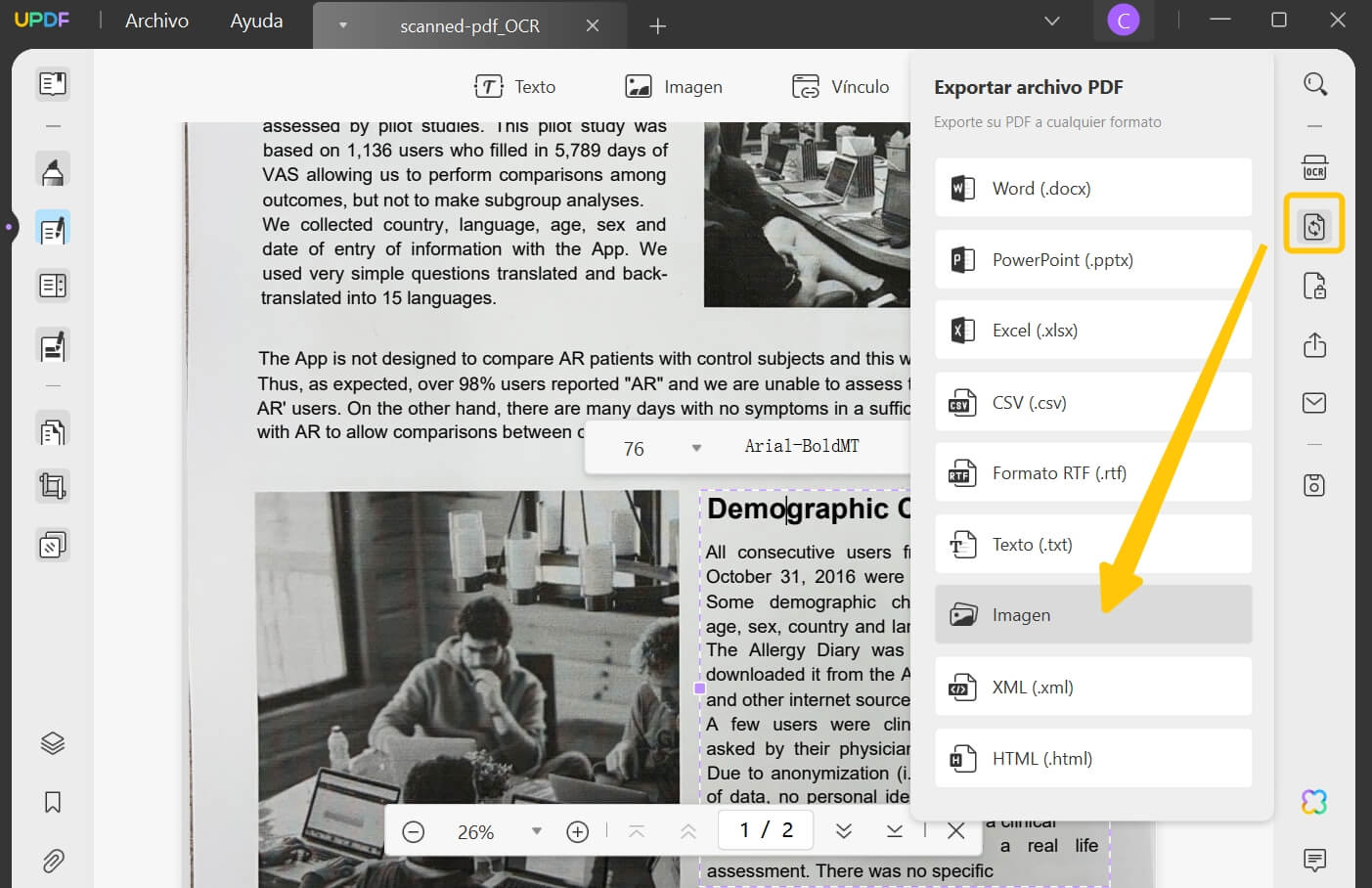Screen dimensions: 1372x888
Task: Open the chevron beside scanned-pdf_OCR tab
Action: click(x=341, y=26)
